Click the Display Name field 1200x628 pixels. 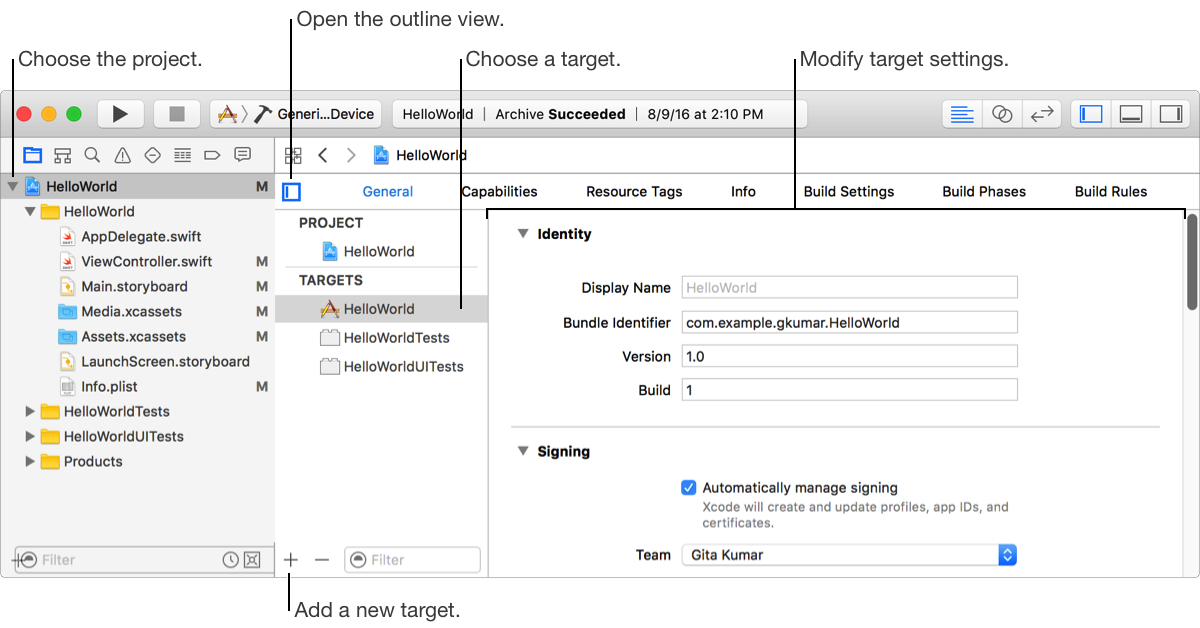[850, 287]
